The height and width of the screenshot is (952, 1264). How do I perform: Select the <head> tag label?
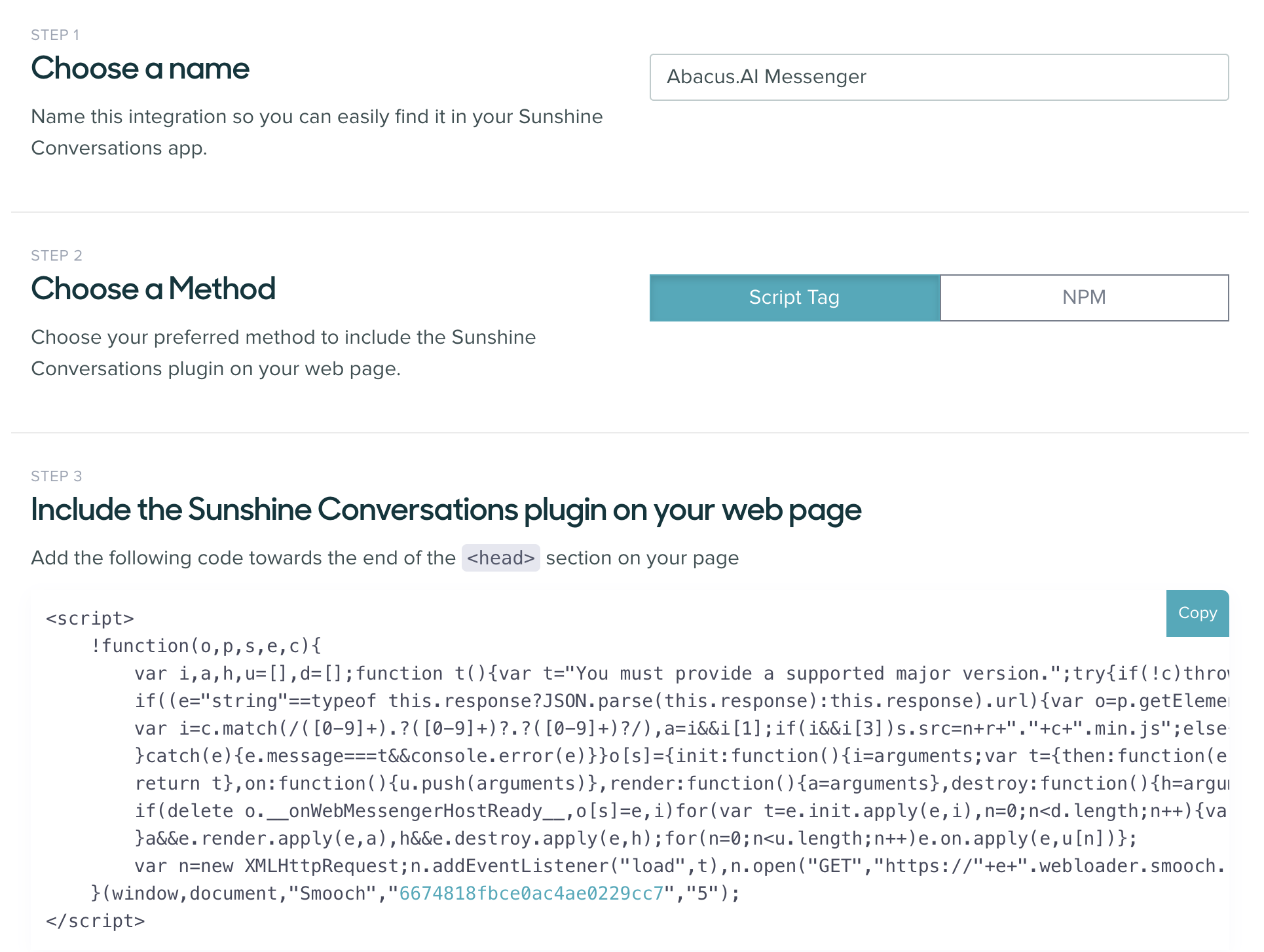click(500, 558)
